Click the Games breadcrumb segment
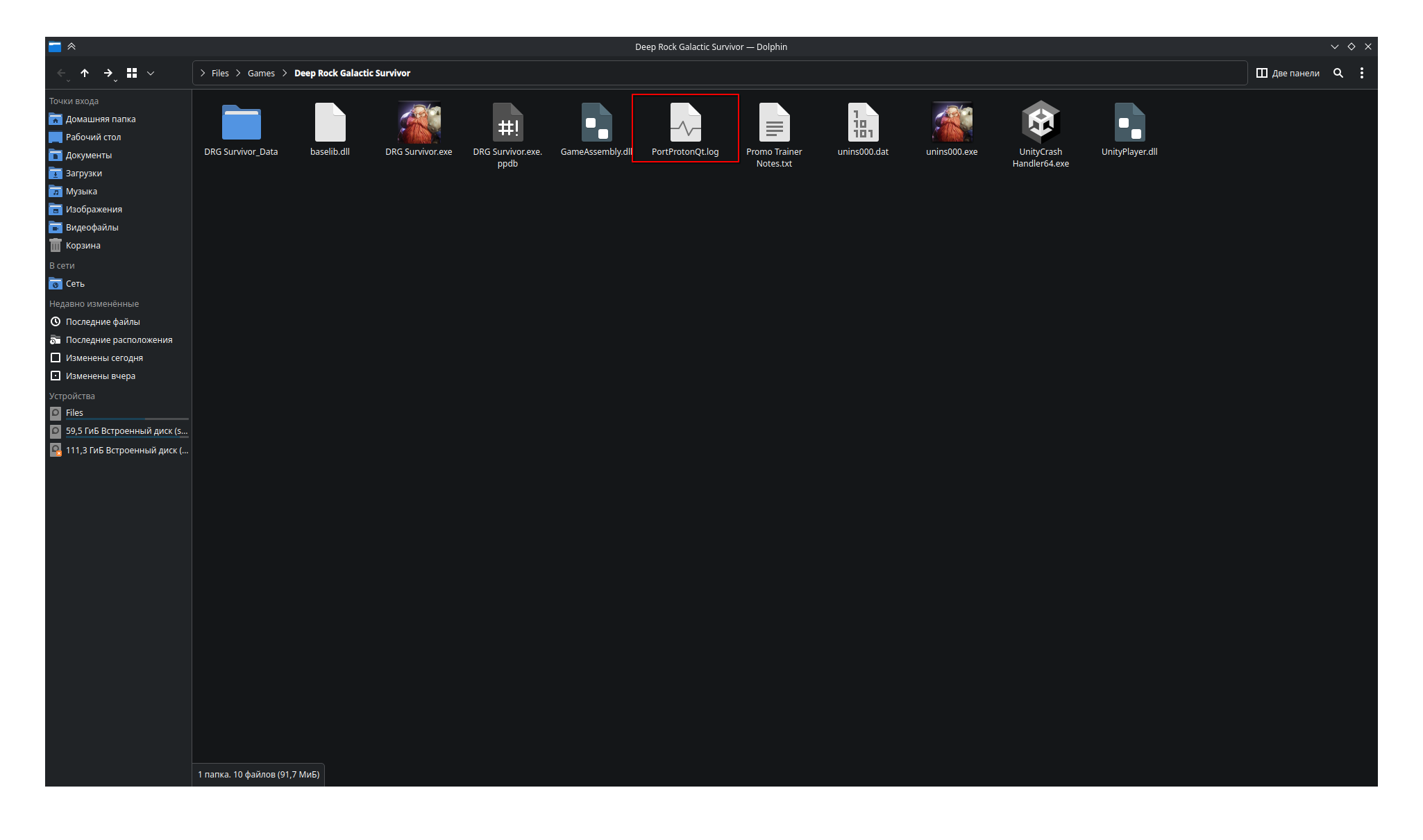 point(261,73)
